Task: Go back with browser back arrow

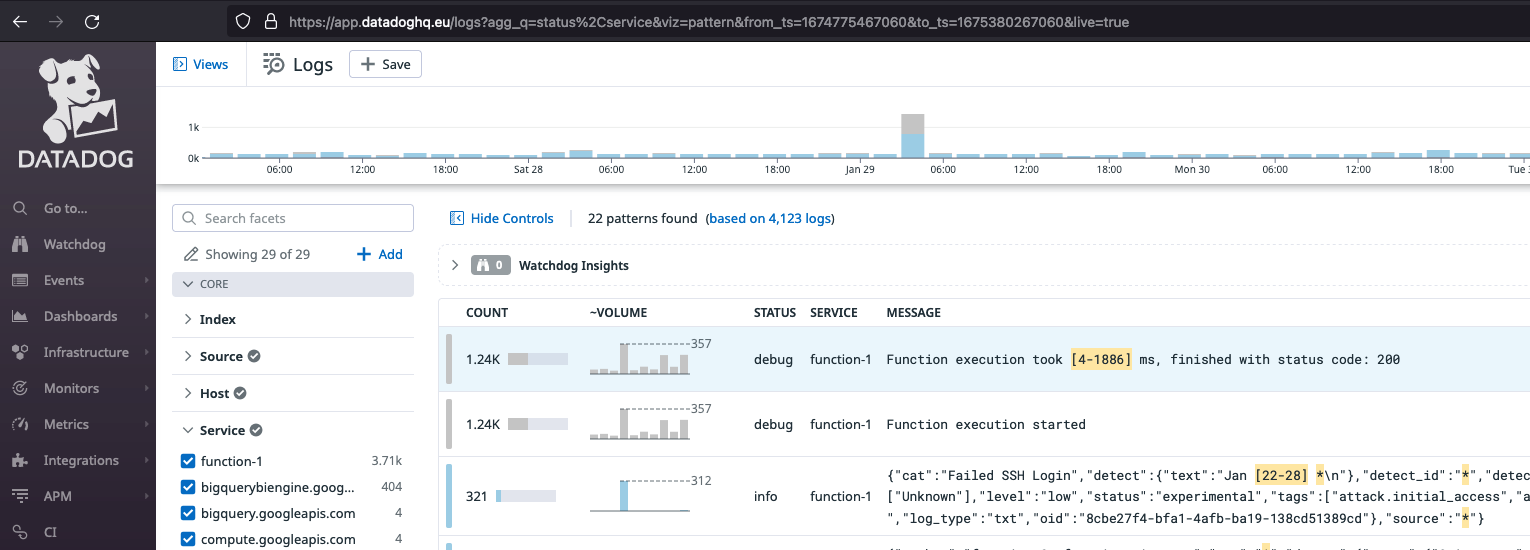Action: (x=21, y=21)
